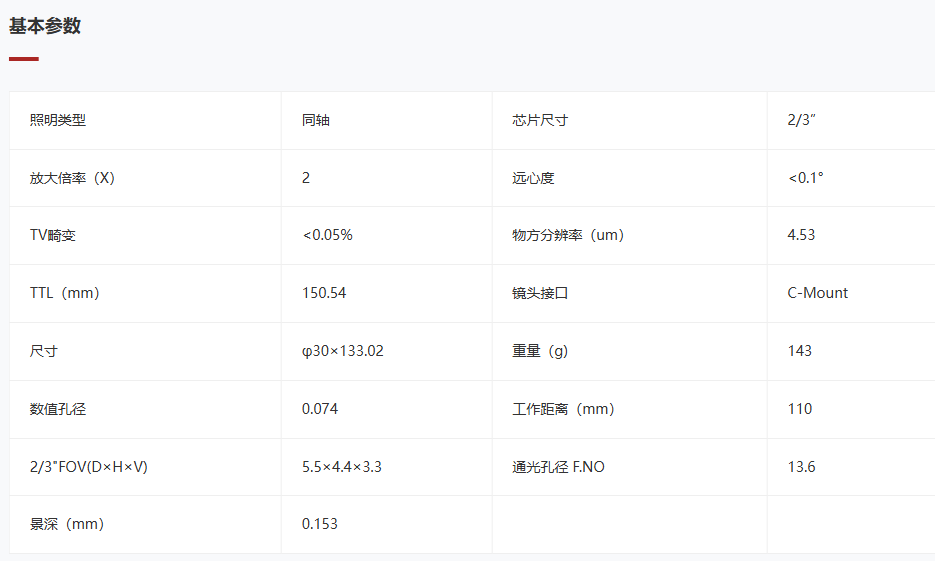Select the 重量（g）label
The width and height of the screenshot is (935, 561).
tap(540, 351)
